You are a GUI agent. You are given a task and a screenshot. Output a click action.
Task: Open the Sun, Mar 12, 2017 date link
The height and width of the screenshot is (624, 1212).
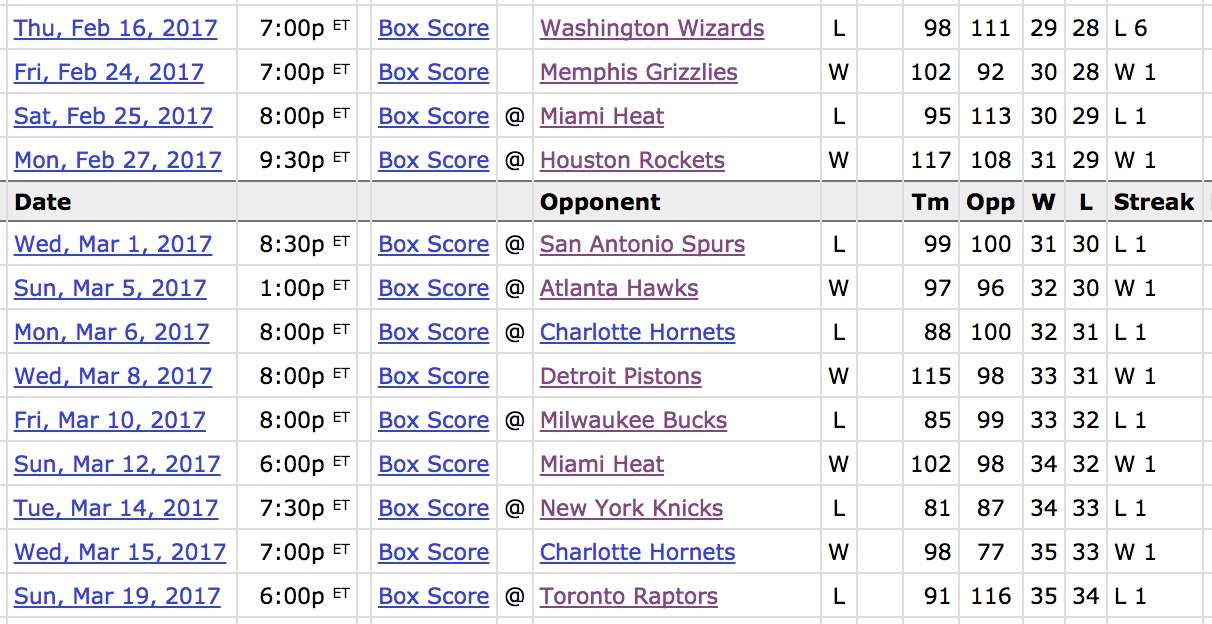tap(116, 464)
